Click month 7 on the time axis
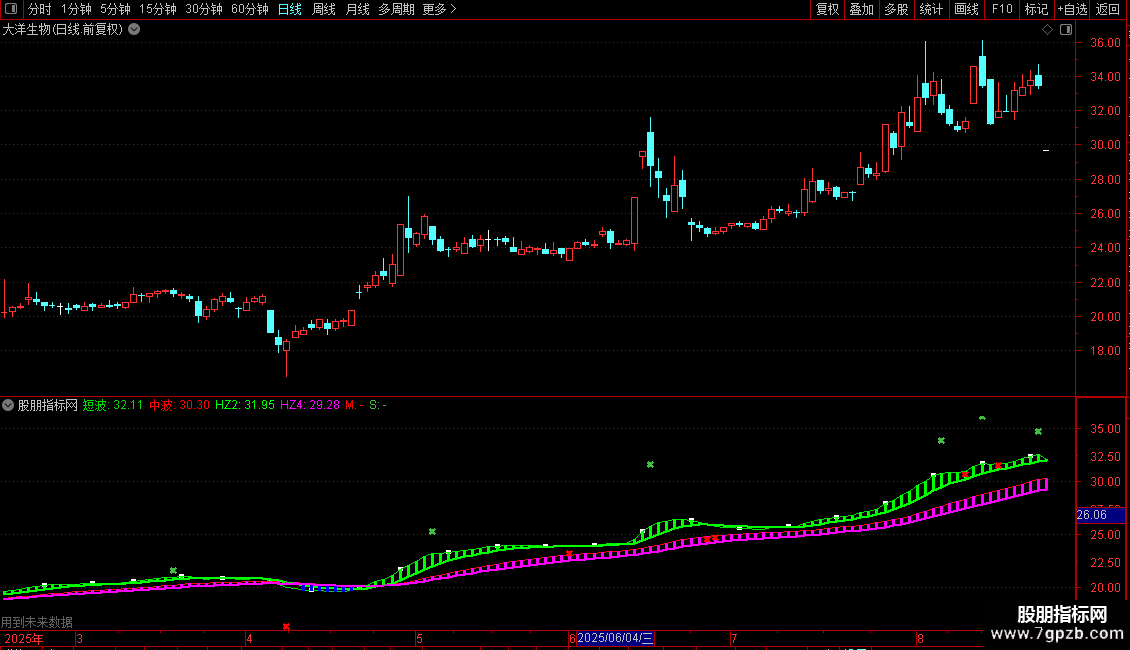The height and width of the screenshot is (650, 1130). coord(734,638)
